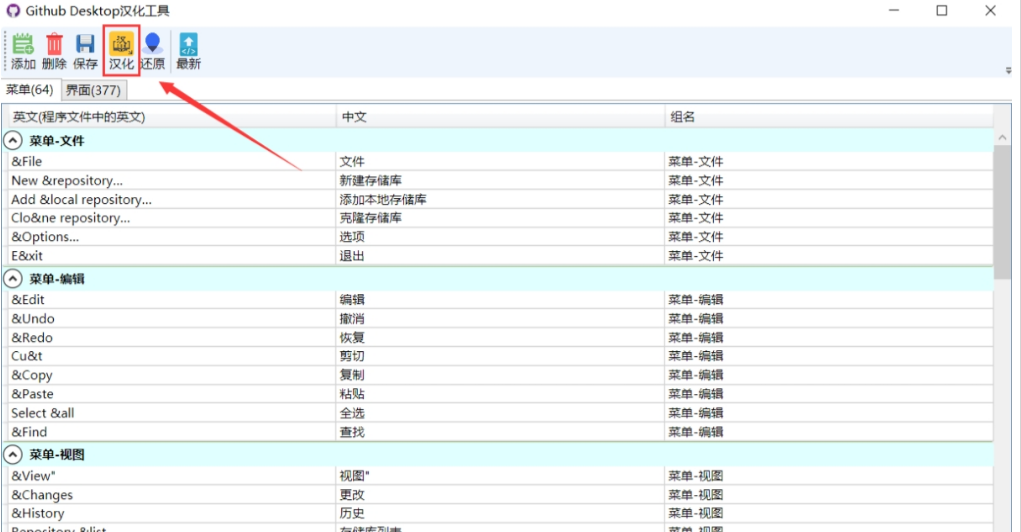Select the &Copy row
This screenshot has height=532, width=1021.
tap(500, 375)
